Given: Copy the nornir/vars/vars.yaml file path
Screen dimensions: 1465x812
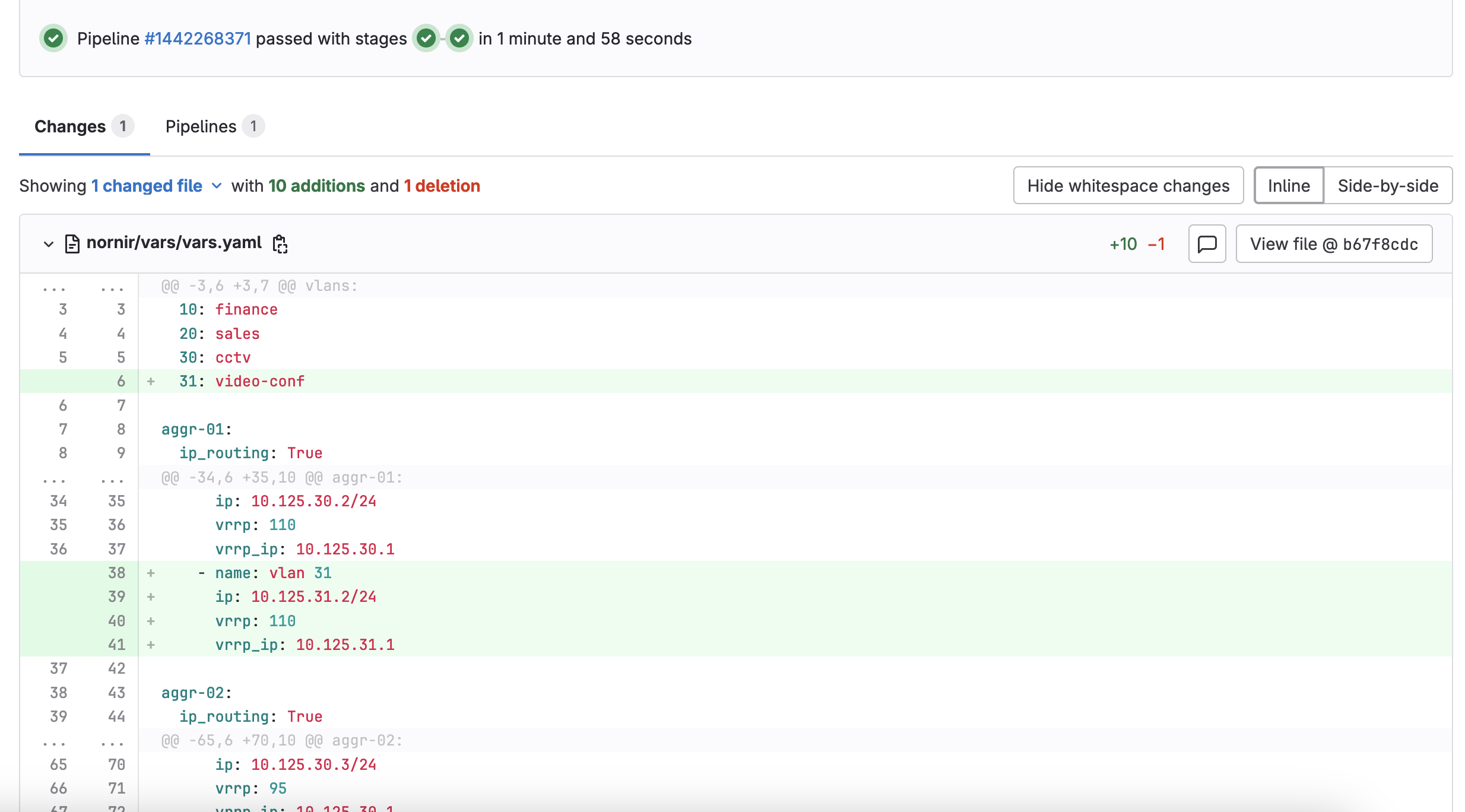Looking at the screenshot, I should [280, 244].
